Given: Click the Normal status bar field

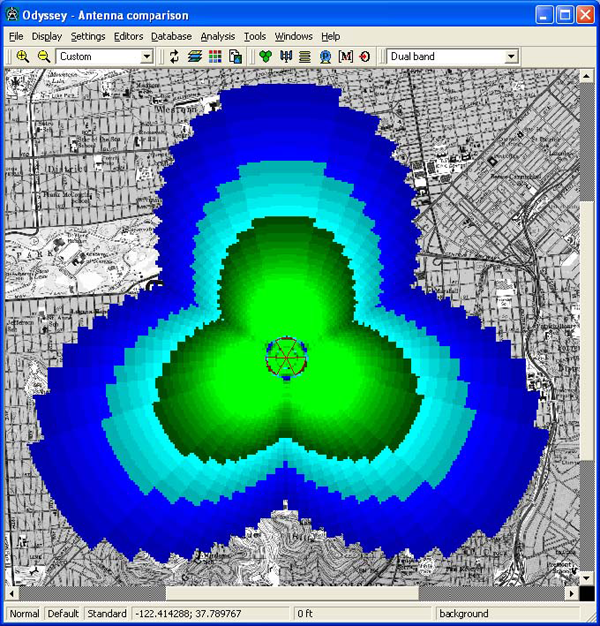Looking at the screenshot, I should (x=24, y=613).
